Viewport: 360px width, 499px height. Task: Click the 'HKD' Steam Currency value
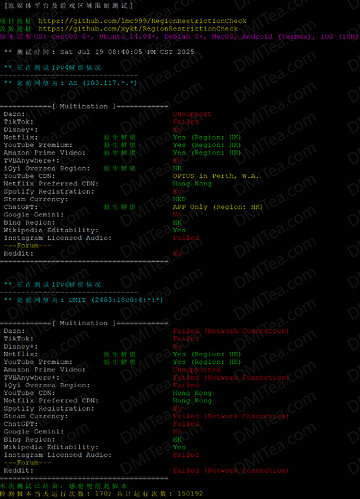[x=179, y=199]
